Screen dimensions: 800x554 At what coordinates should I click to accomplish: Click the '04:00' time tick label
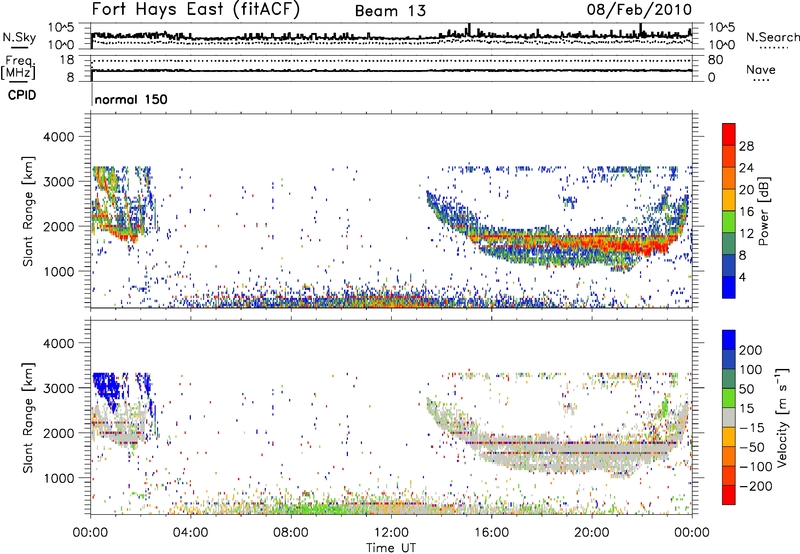pyautogui.click(x=190, y=533)
